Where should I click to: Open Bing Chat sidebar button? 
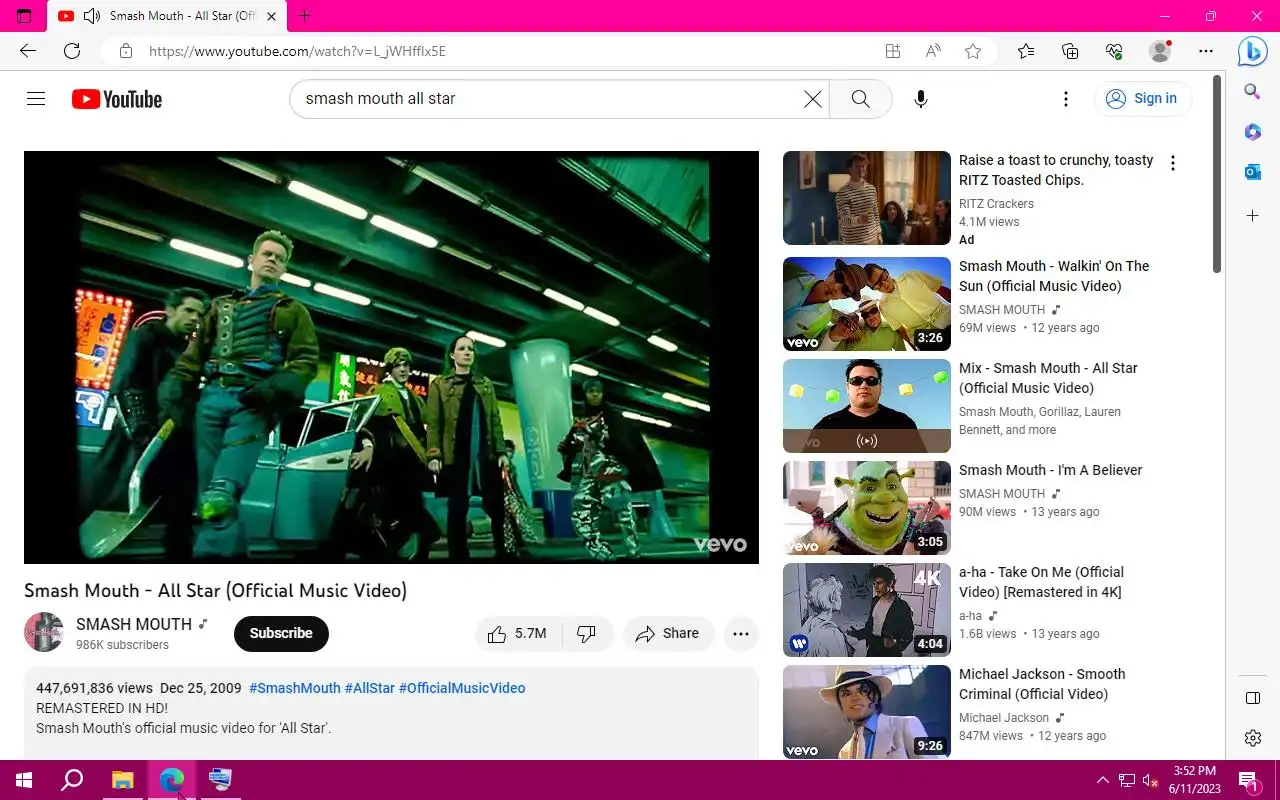pos(1253,51)
